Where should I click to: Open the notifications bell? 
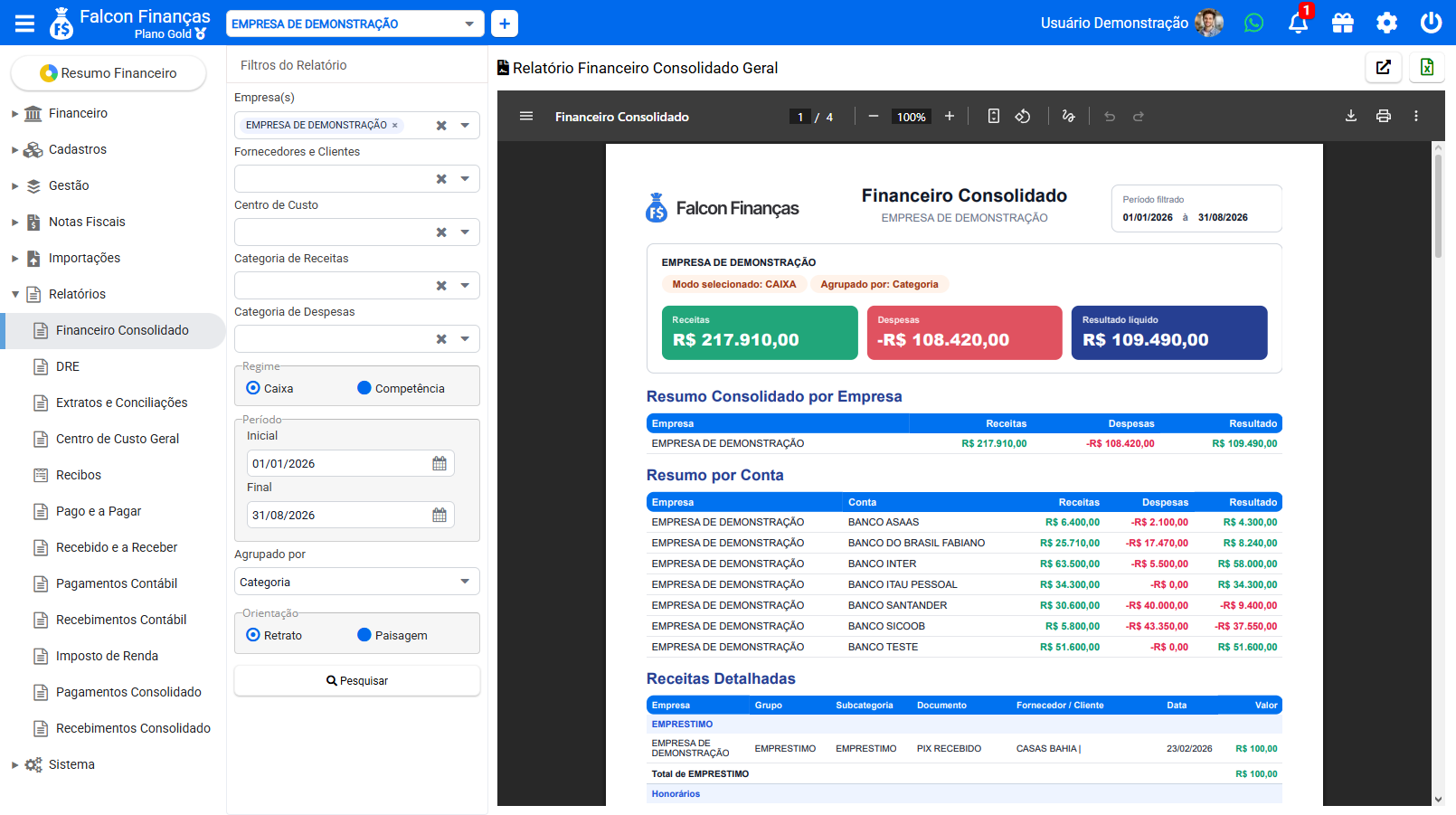click(x=1298, y=23)
